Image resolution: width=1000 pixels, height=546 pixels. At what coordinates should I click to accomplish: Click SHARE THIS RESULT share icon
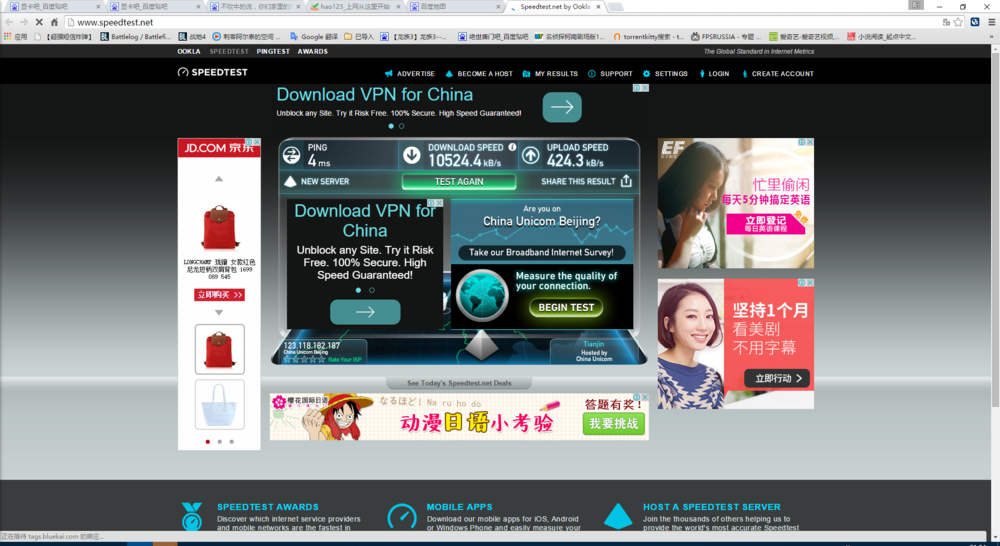(626, 181)
